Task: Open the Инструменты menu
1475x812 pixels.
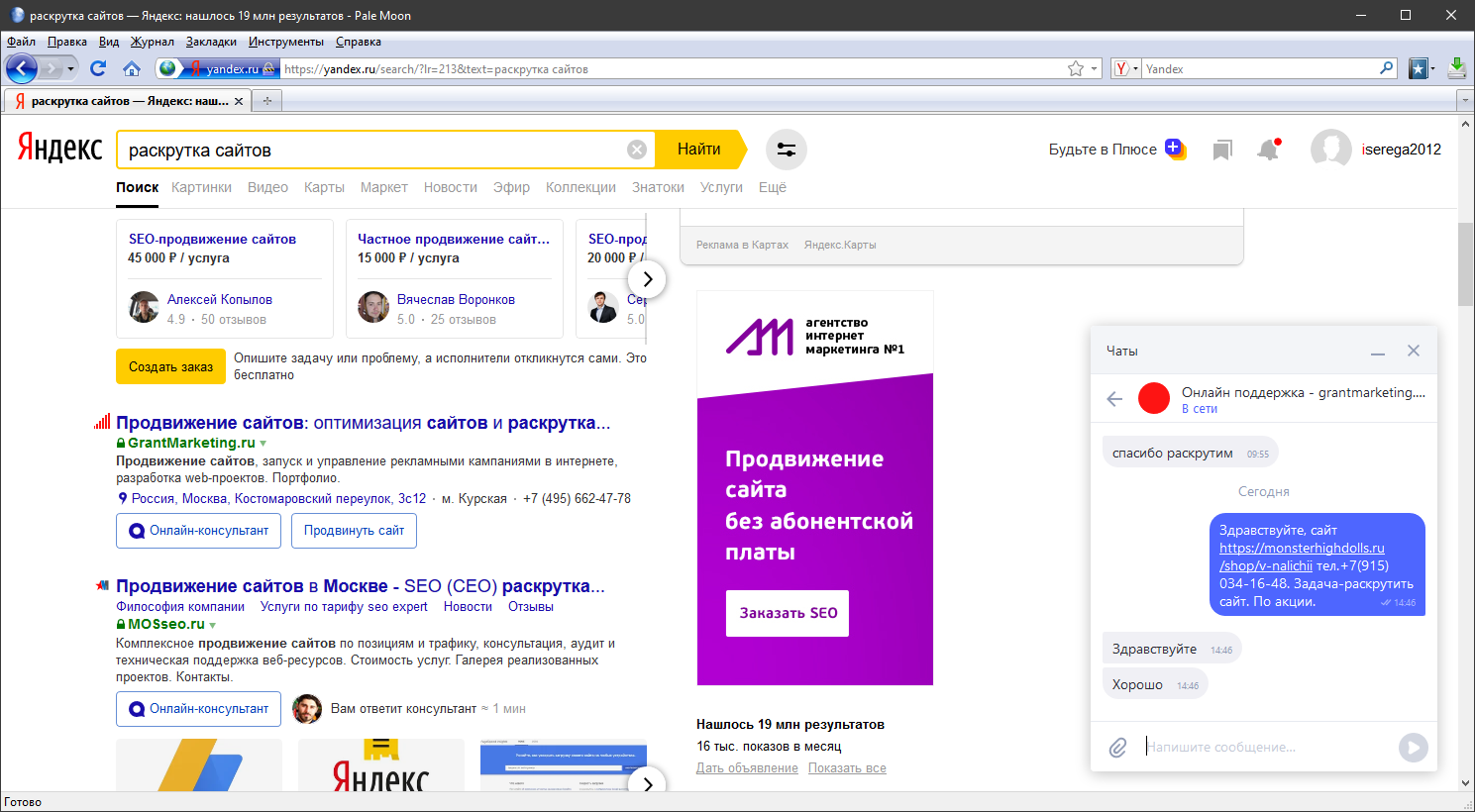Action: click(285, 42)
